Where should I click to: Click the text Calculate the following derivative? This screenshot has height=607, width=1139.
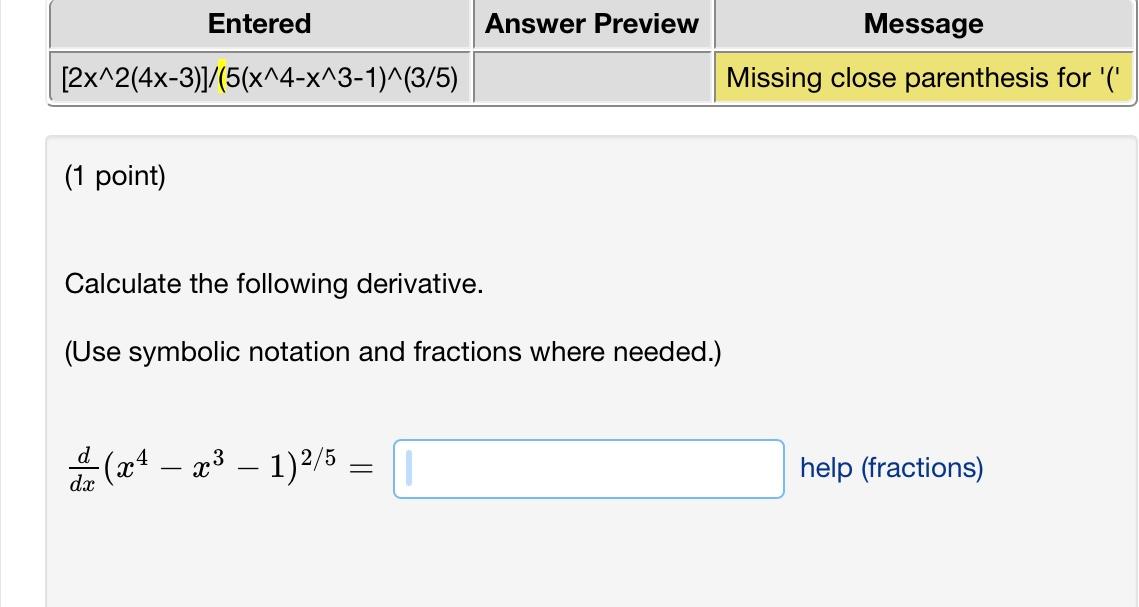pyautogui.click(x=274, y=284)
